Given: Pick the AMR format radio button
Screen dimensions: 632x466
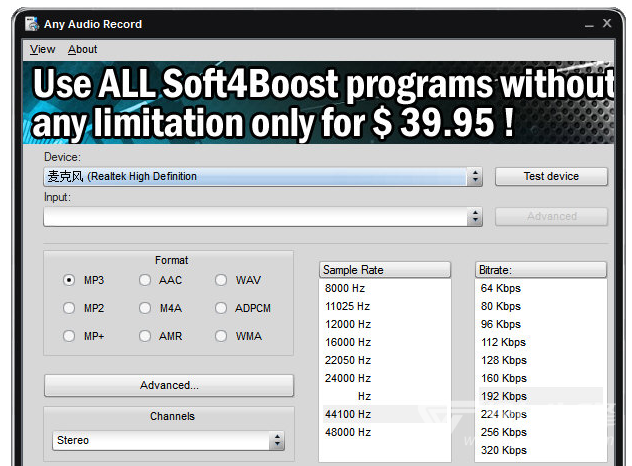Looking at the screenshot, I should pos(145,336).
